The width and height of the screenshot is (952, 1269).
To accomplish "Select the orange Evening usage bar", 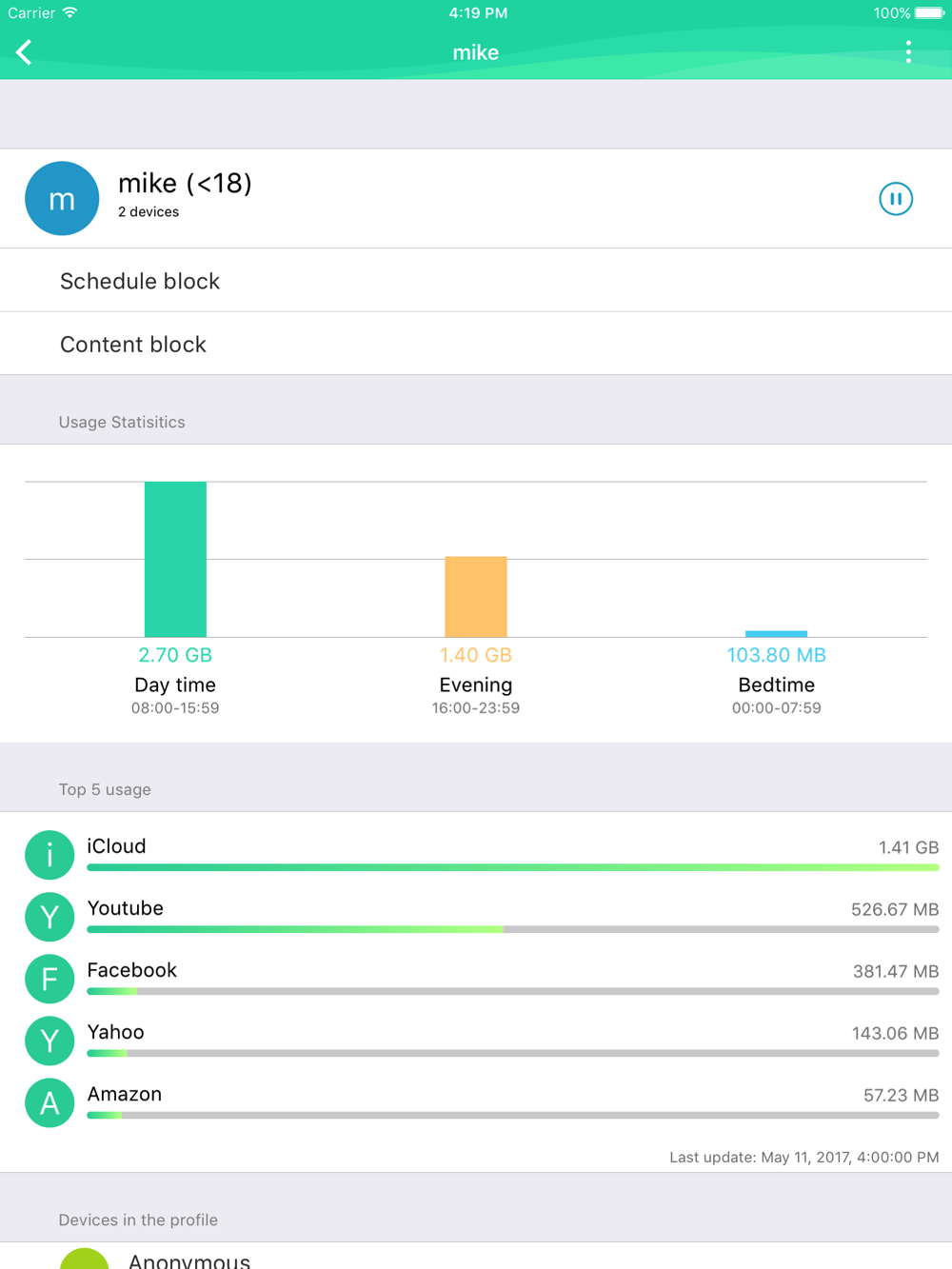I will click(475, 597).
